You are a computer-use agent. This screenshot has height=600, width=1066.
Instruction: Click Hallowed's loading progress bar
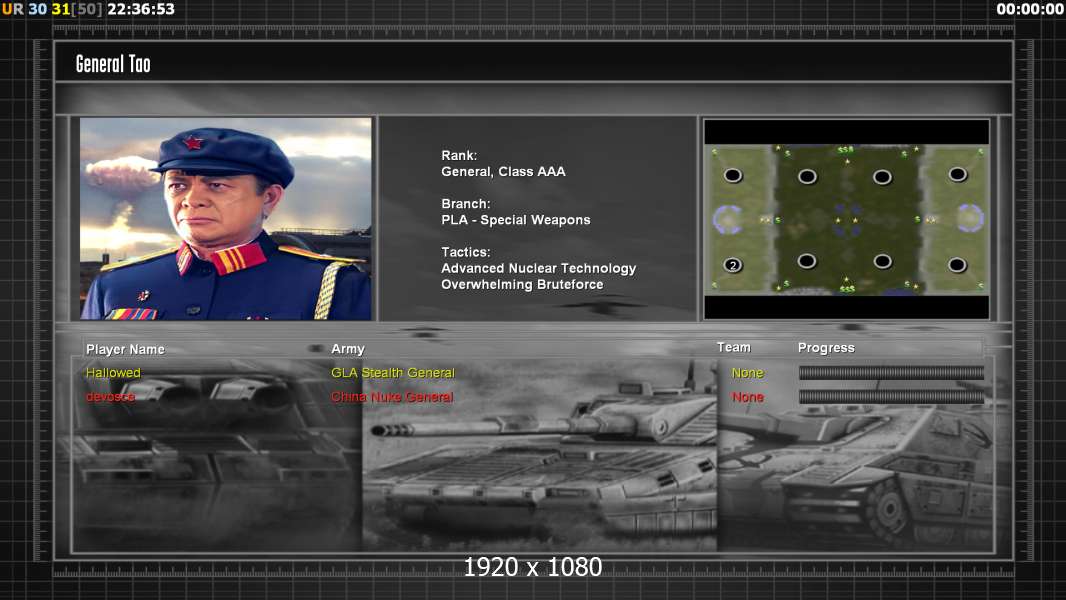pyautogui.click(x=891, y=372)
